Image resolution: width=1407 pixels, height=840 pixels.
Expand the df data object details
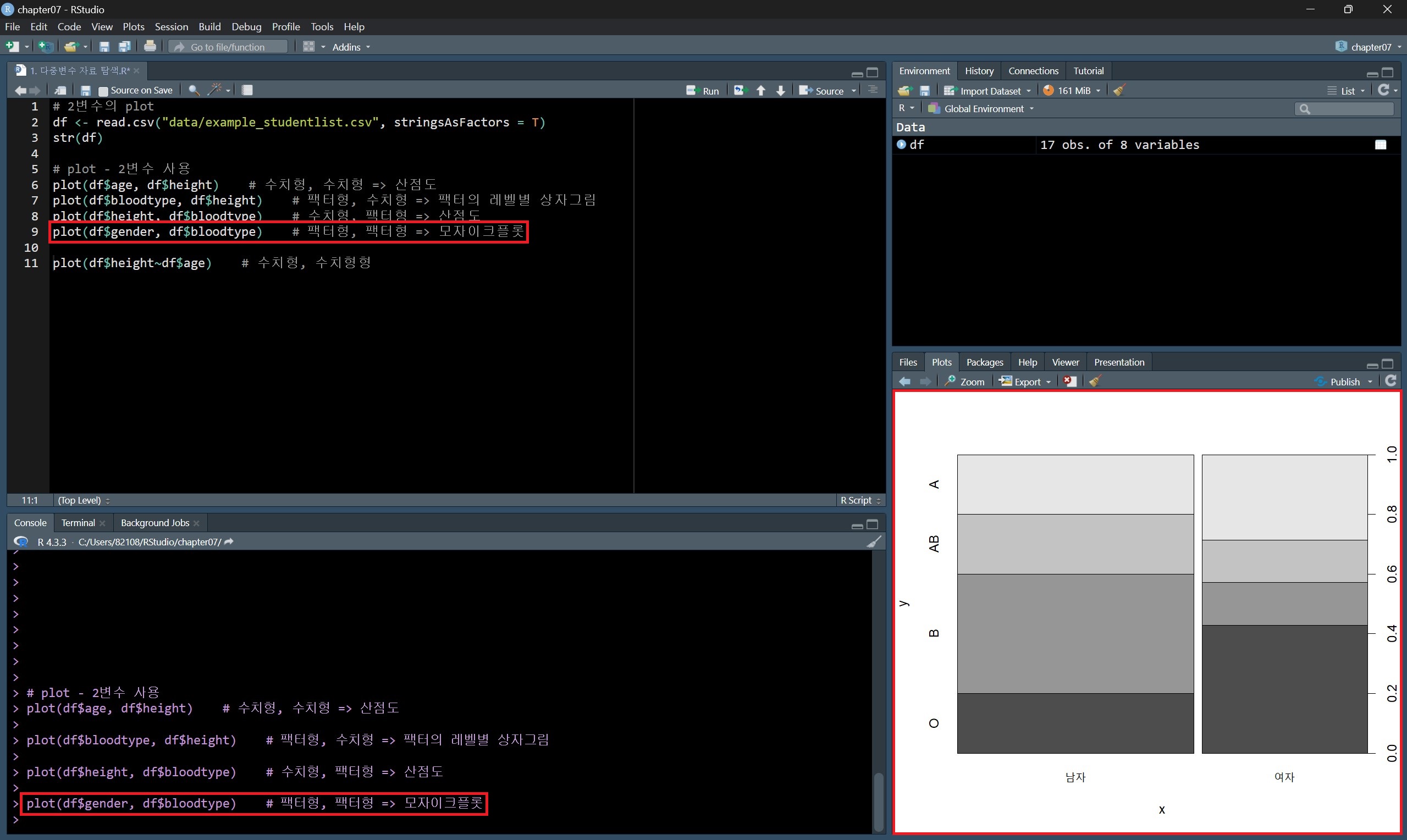902,145
